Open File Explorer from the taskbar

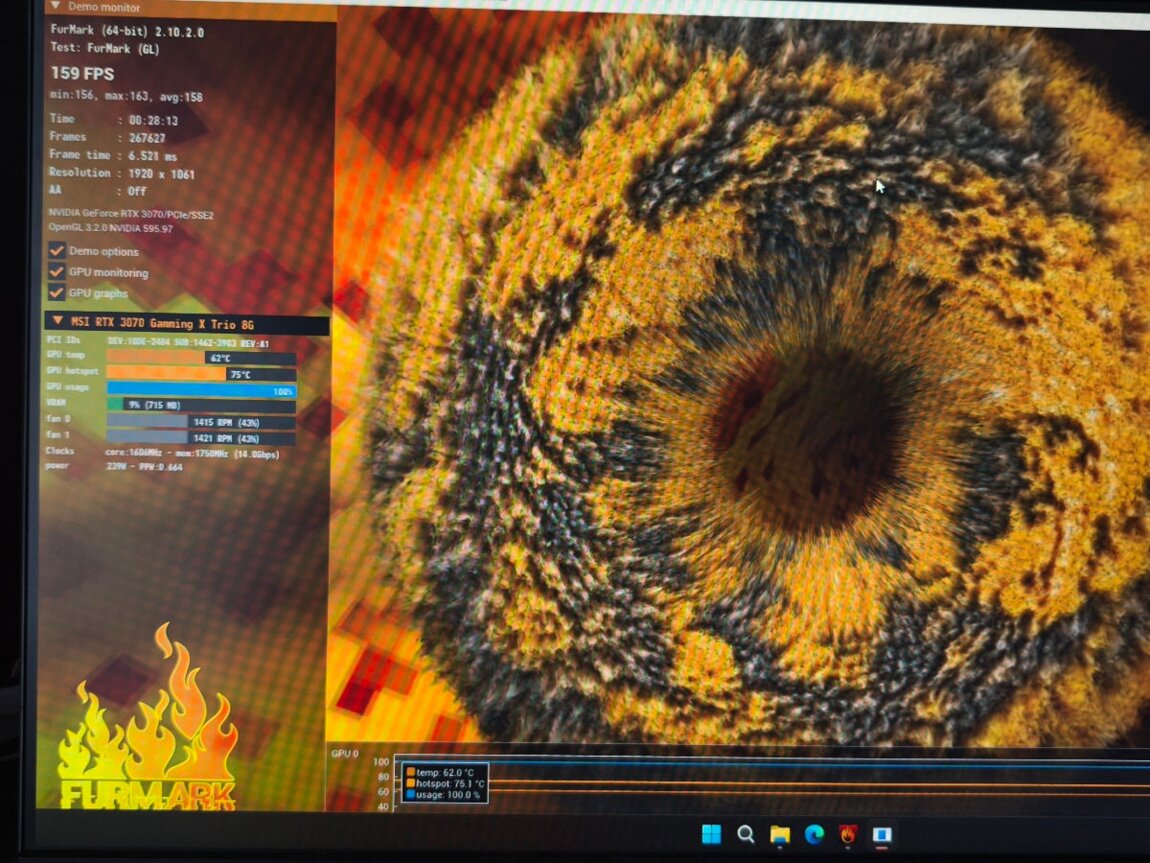780,834
